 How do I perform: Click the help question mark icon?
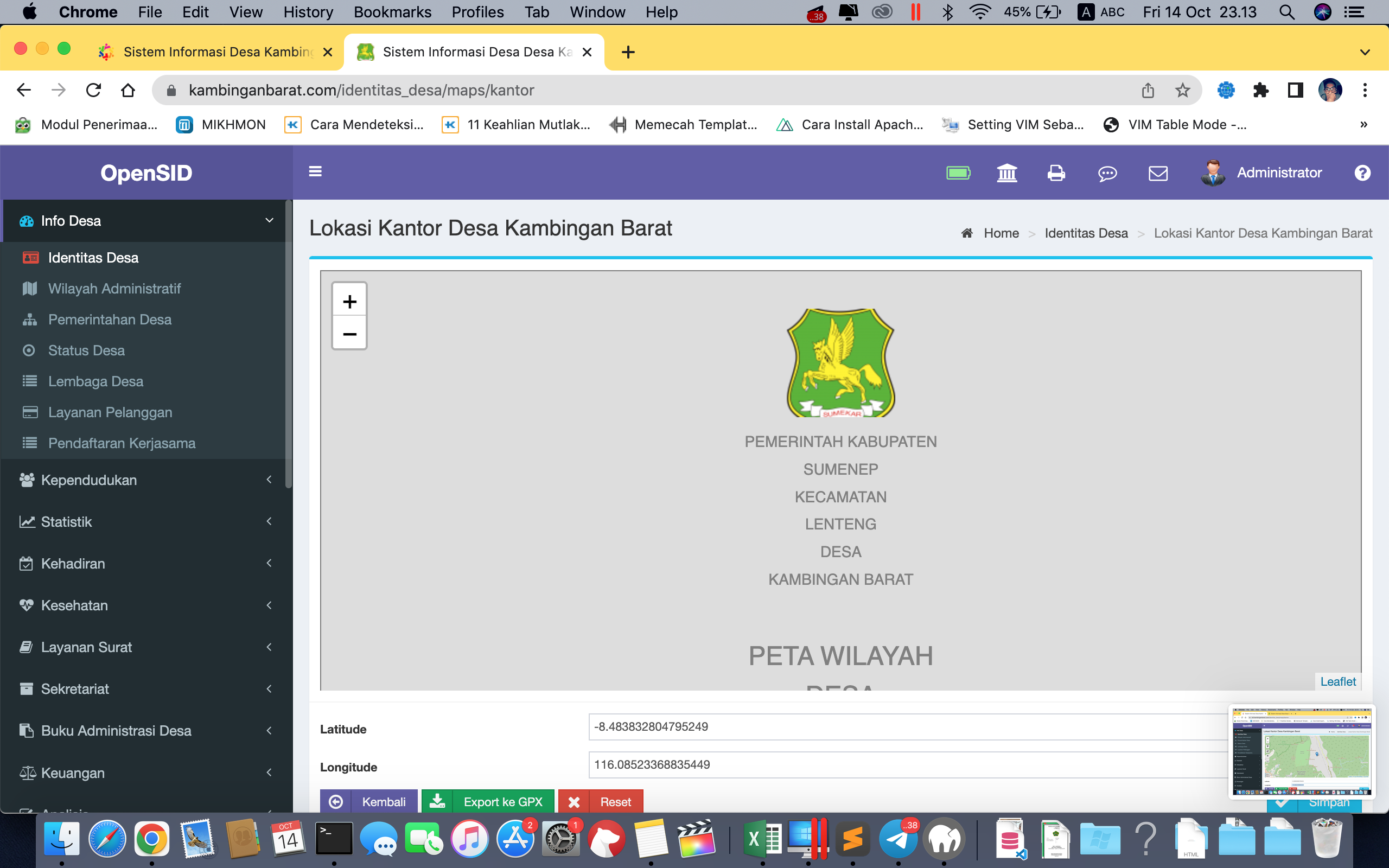tap(1363, 173)
